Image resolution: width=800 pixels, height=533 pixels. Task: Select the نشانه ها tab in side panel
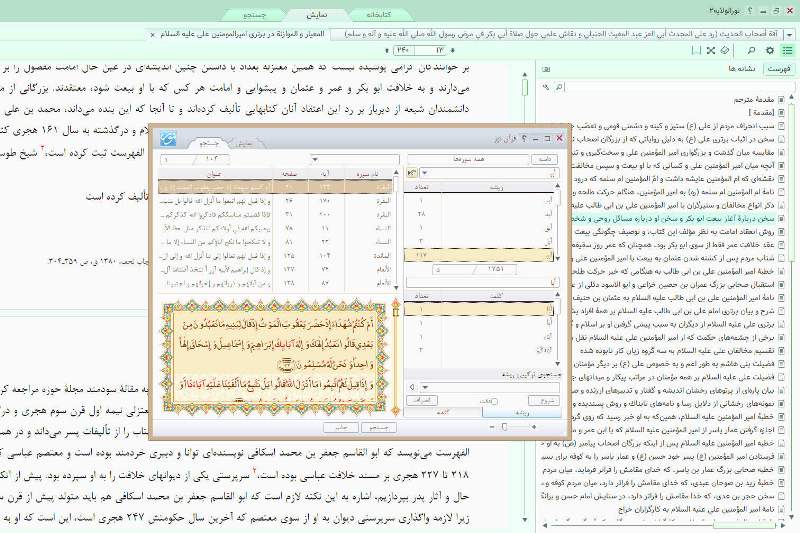(742, 69)
